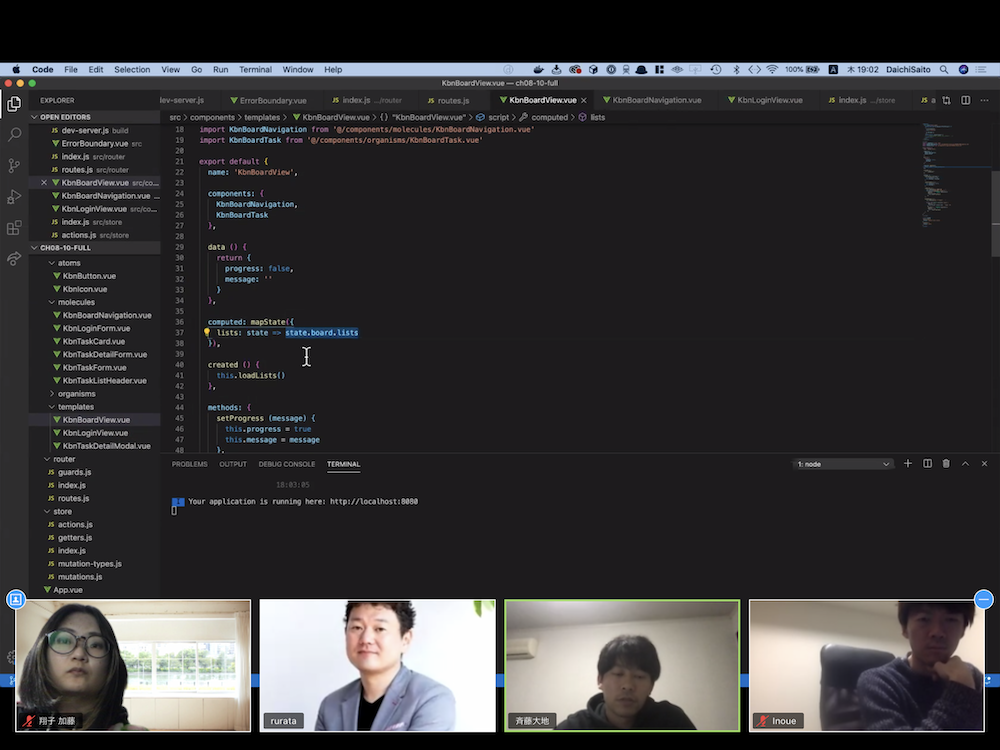
Task: Switch to the KbnBoardNavigation.vue tab
Action: [656, 100]
